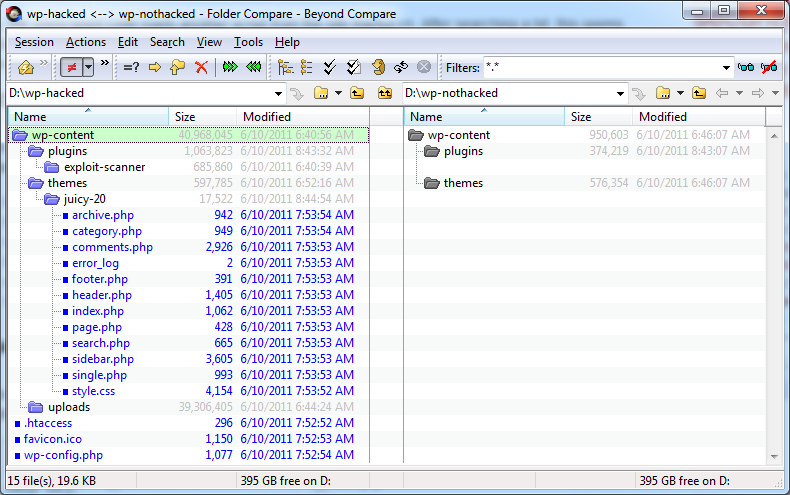Click the Compare Contents =? icon
Image resolution: width=790 pixels, height=495 pixels.
(131, 67)
